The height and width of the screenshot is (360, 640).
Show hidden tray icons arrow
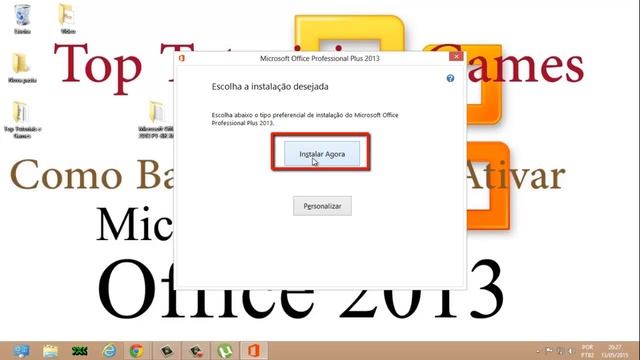[538, 351]
